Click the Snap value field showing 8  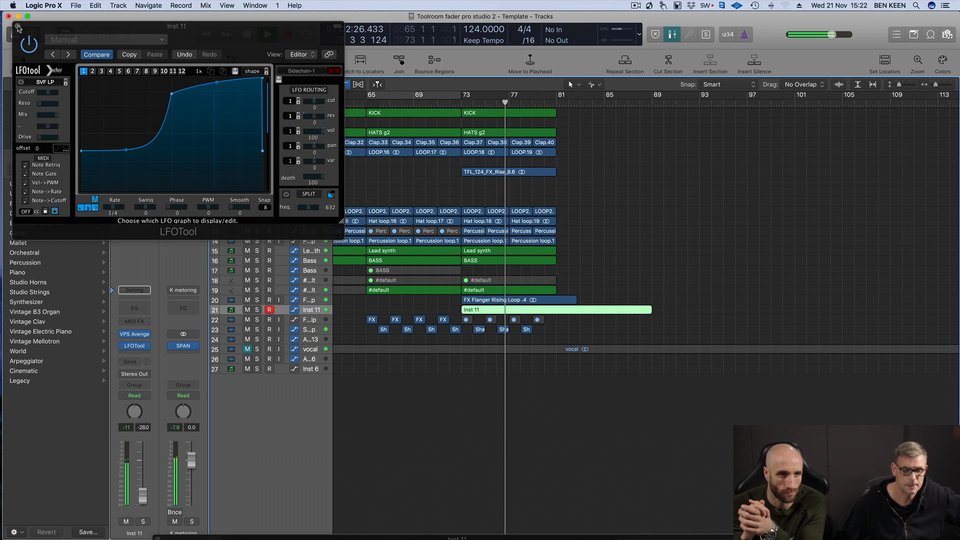coord(264,208)
